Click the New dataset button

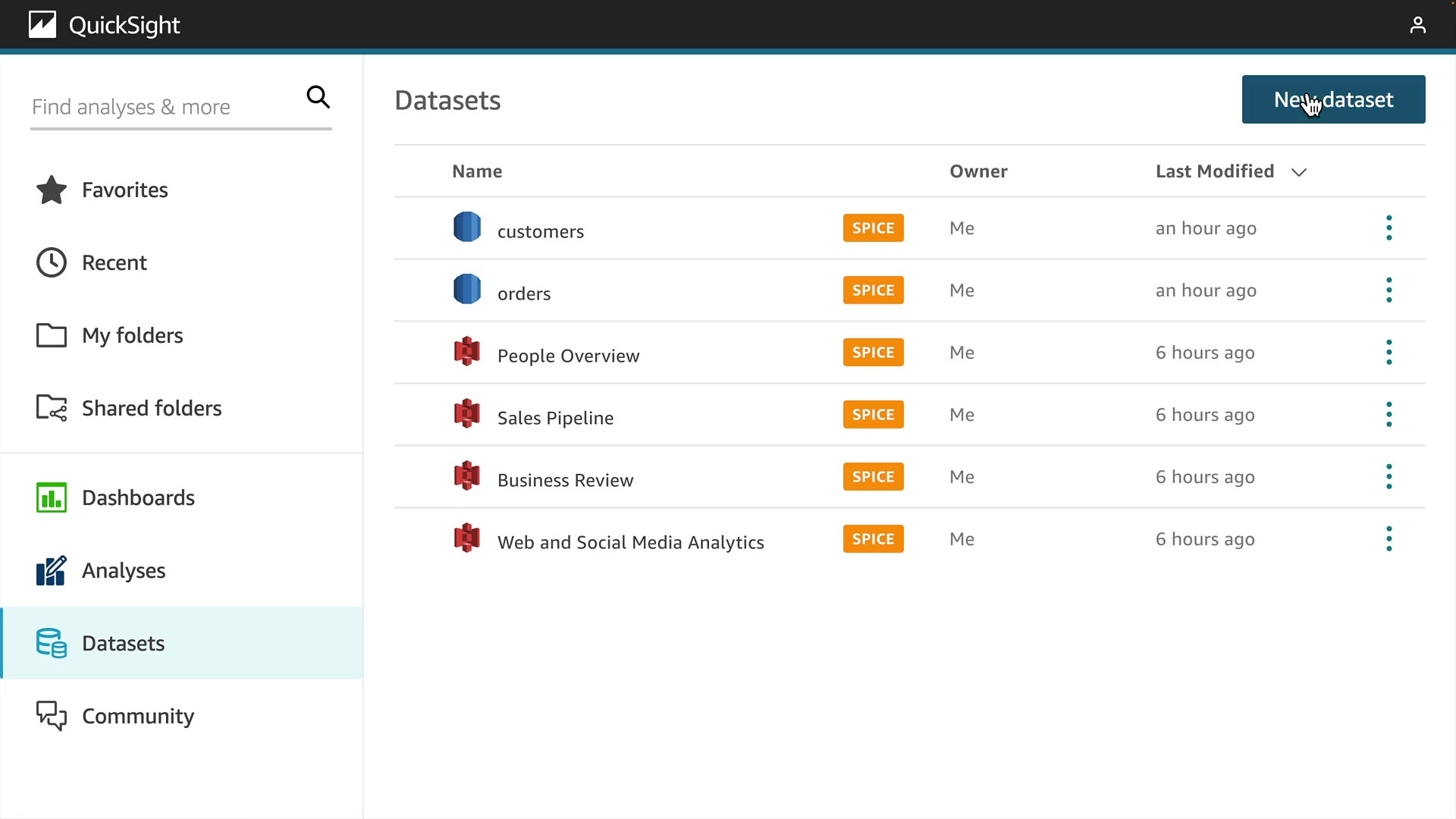1333,99
